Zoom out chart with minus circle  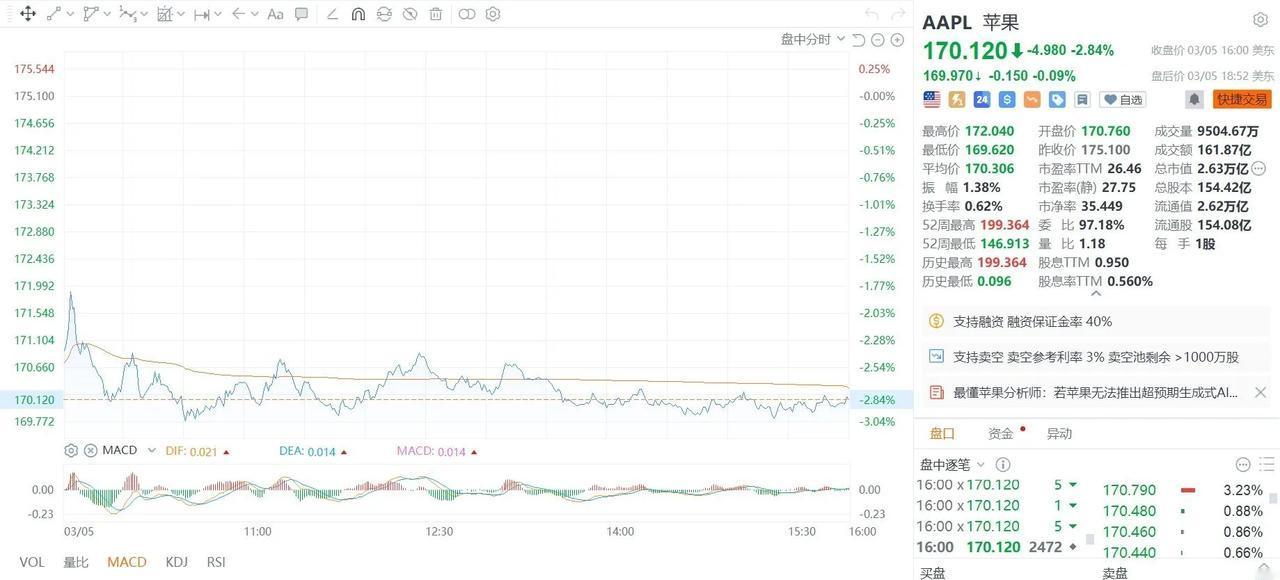click(878, 39)
